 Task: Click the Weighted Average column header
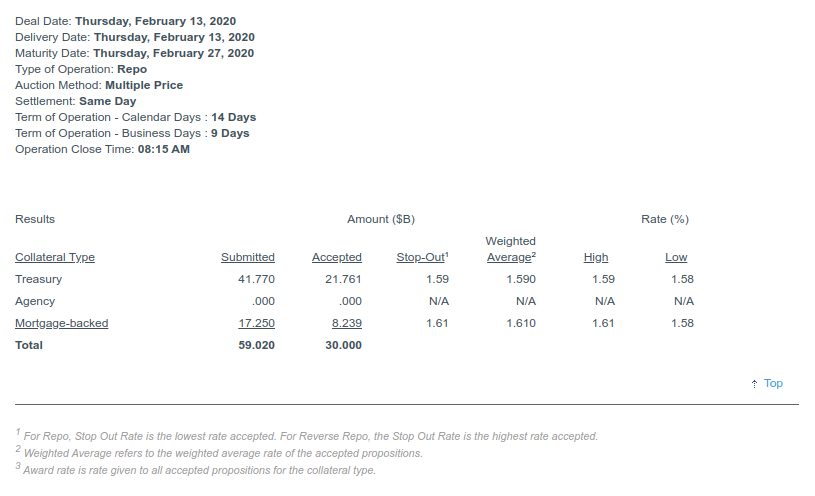(x=510, y=249)
